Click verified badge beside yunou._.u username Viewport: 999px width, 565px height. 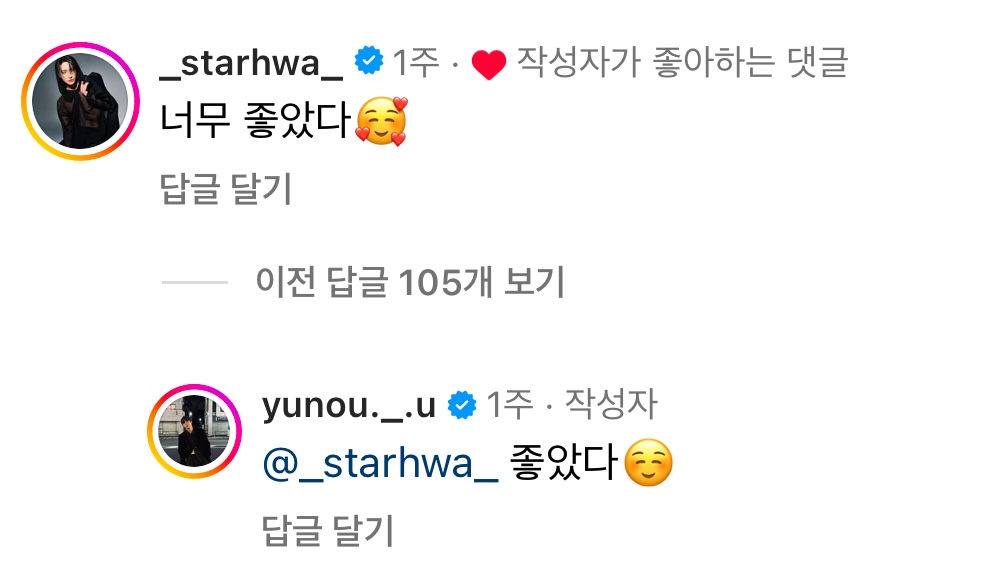click(462, 405)
